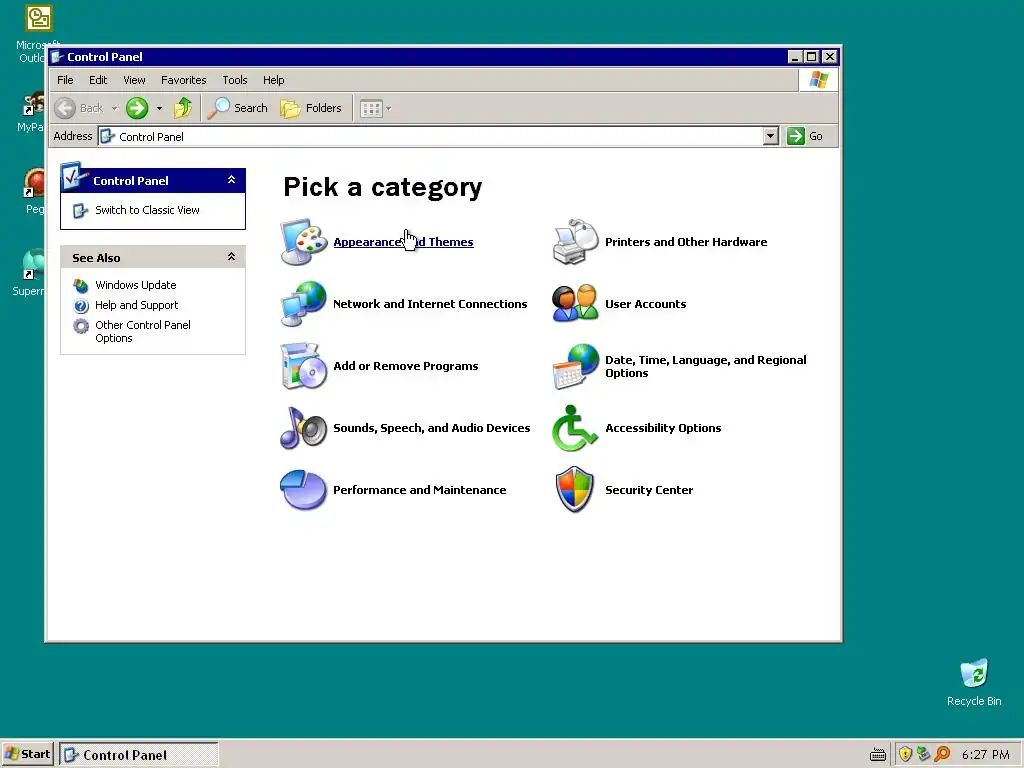Click the Printers and Other Hardware icon
Screen dimensions: 1024x768
coord(575,242)
